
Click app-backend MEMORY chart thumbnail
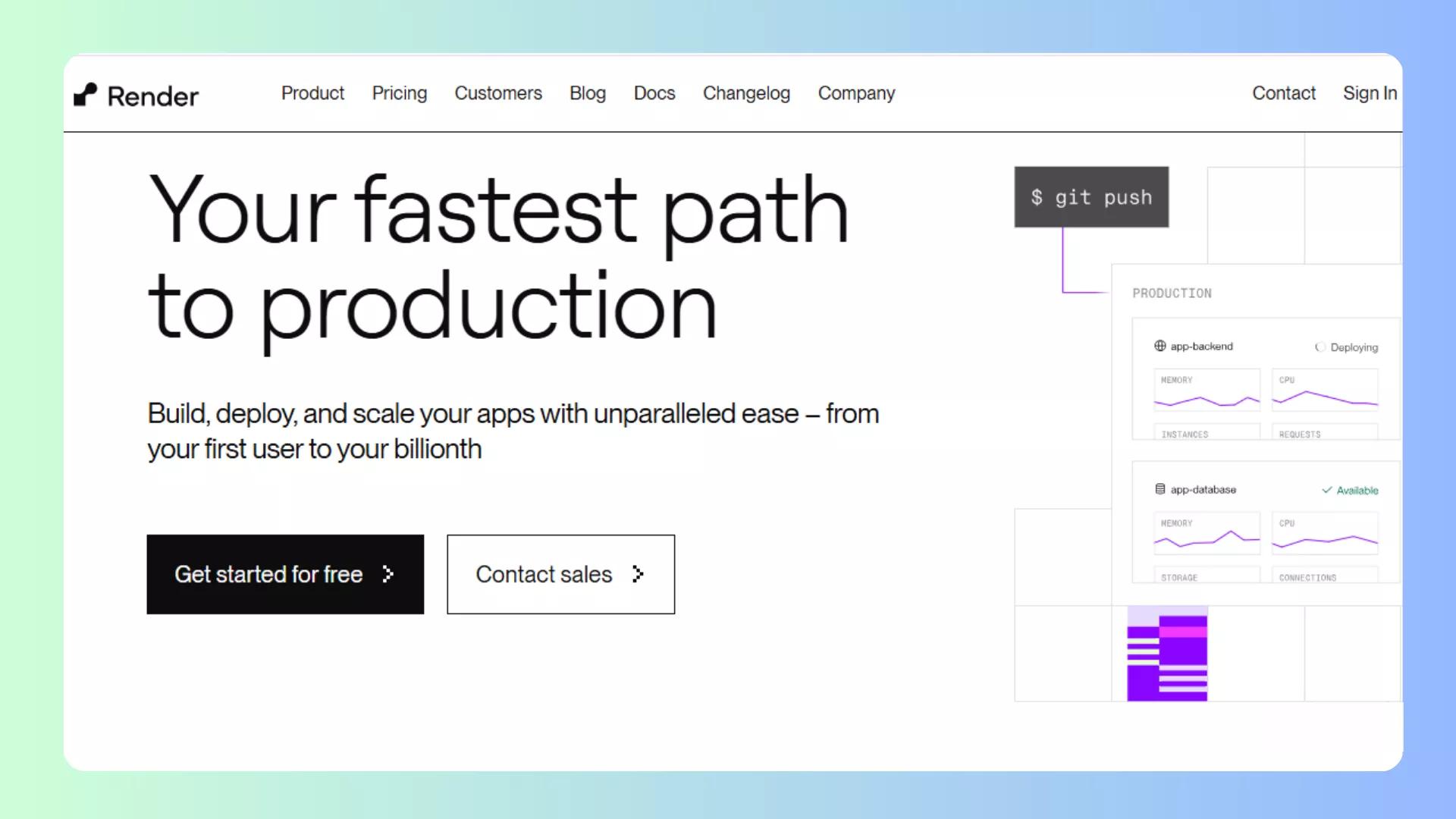(x=1207, y=391)
